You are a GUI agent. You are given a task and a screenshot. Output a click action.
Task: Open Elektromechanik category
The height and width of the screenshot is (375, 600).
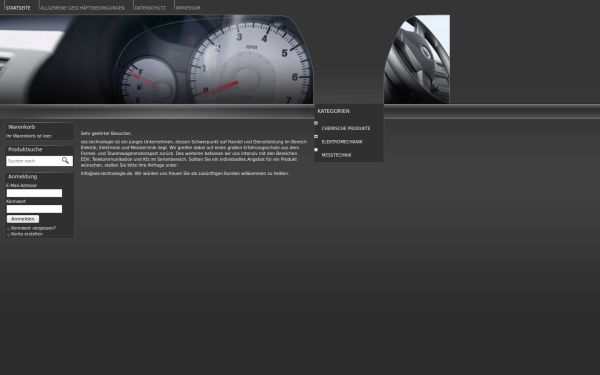point(342,142)
